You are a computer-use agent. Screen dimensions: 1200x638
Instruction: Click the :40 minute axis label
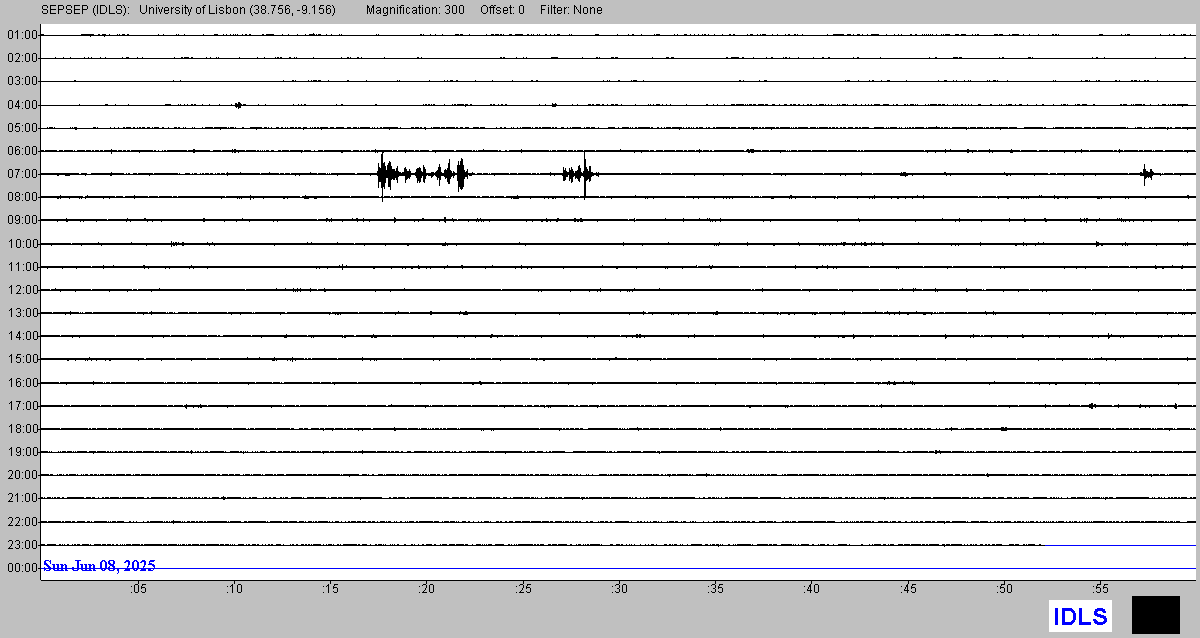point(811,589)
